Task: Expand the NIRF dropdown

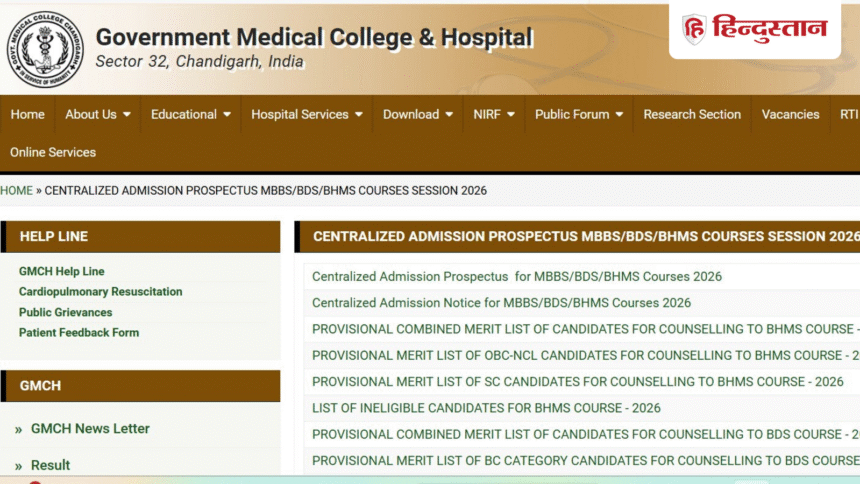Action: (511, 115)
